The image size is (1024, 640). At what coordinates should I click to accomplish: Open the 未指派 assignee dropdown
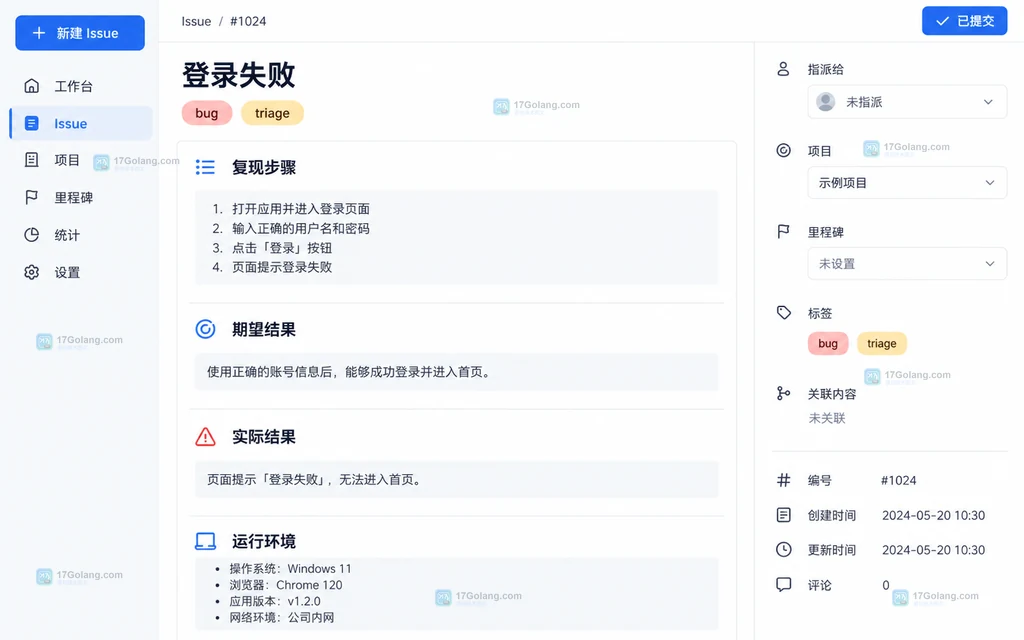[x=907, y=102]
